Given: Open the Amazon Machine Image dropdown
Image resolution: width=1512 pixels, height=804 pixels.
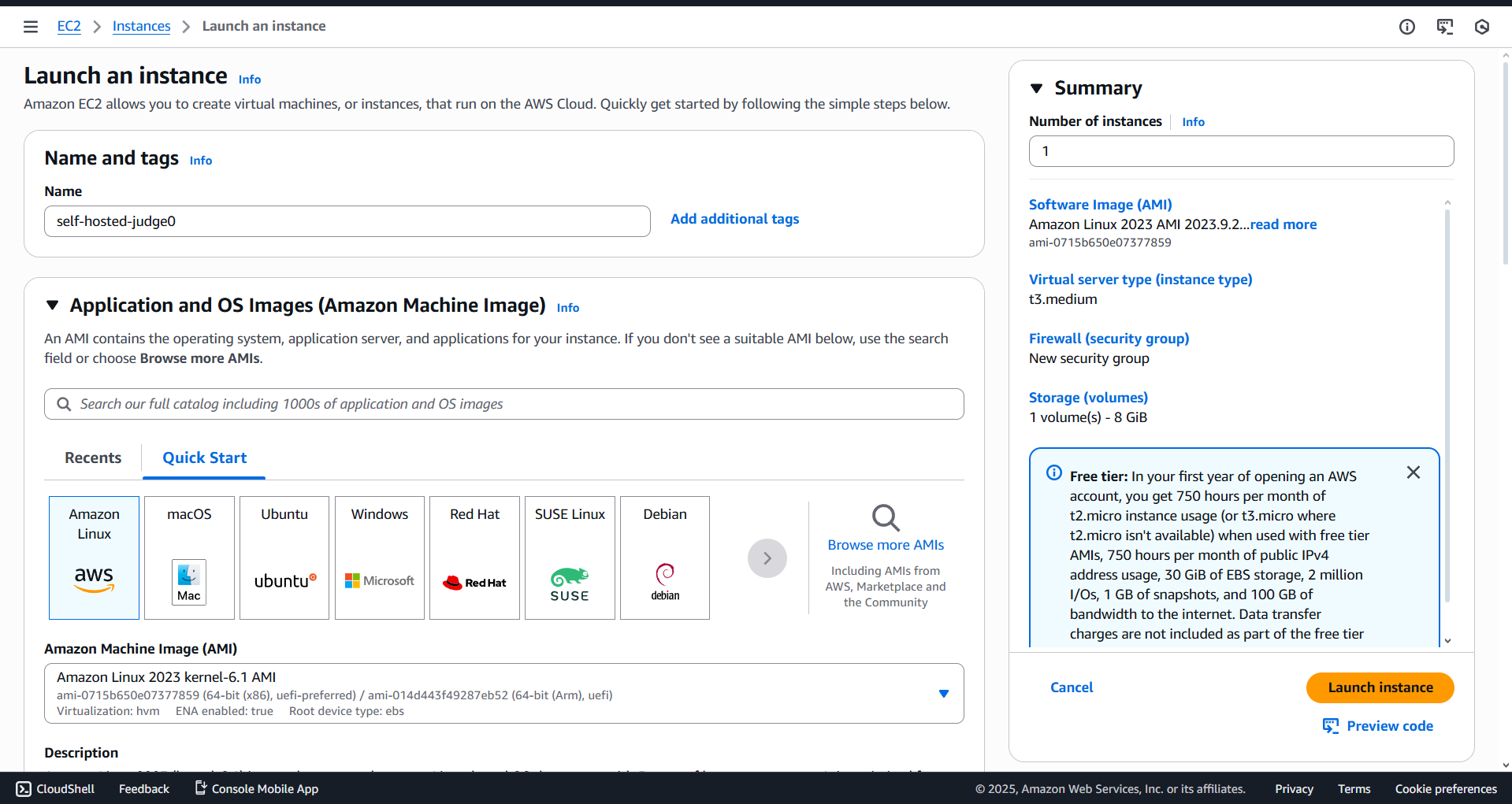Looking at the screenshot, I should pyautogui.click(x=943, y=694).
